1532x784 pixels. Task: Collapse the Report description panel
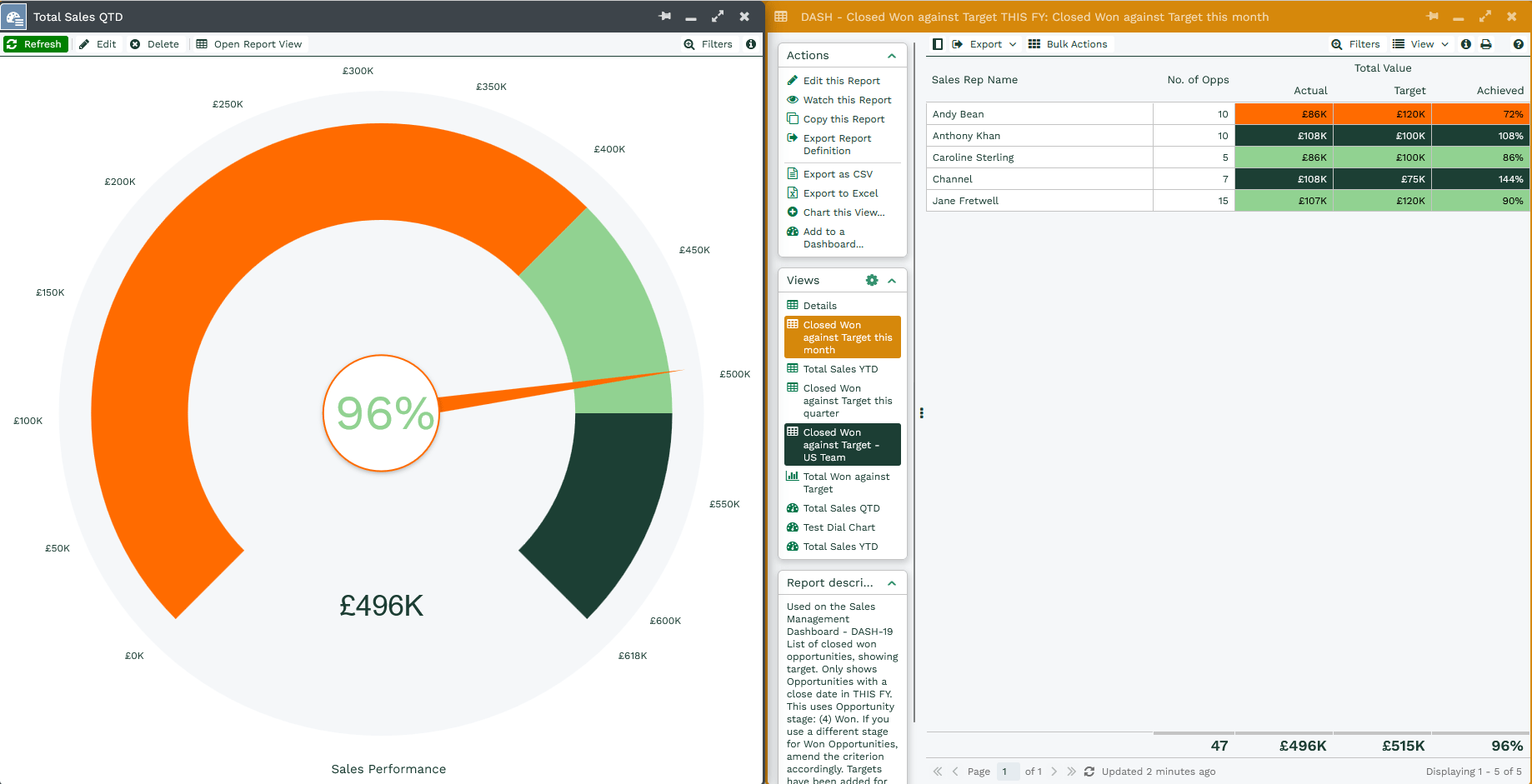coord(892,583)
